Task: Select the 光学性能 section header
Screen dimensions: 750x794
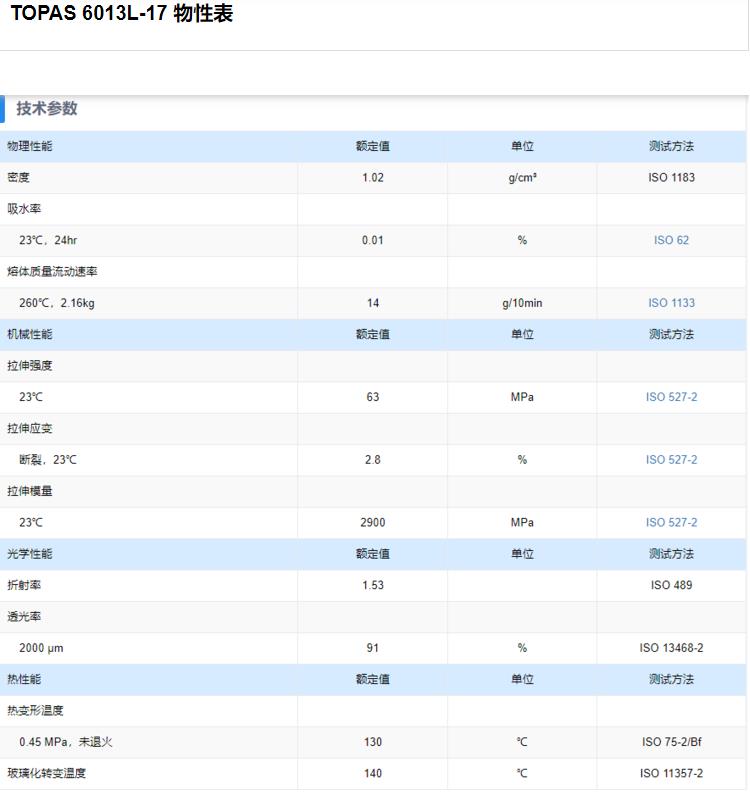Action: tap(30, 554)
